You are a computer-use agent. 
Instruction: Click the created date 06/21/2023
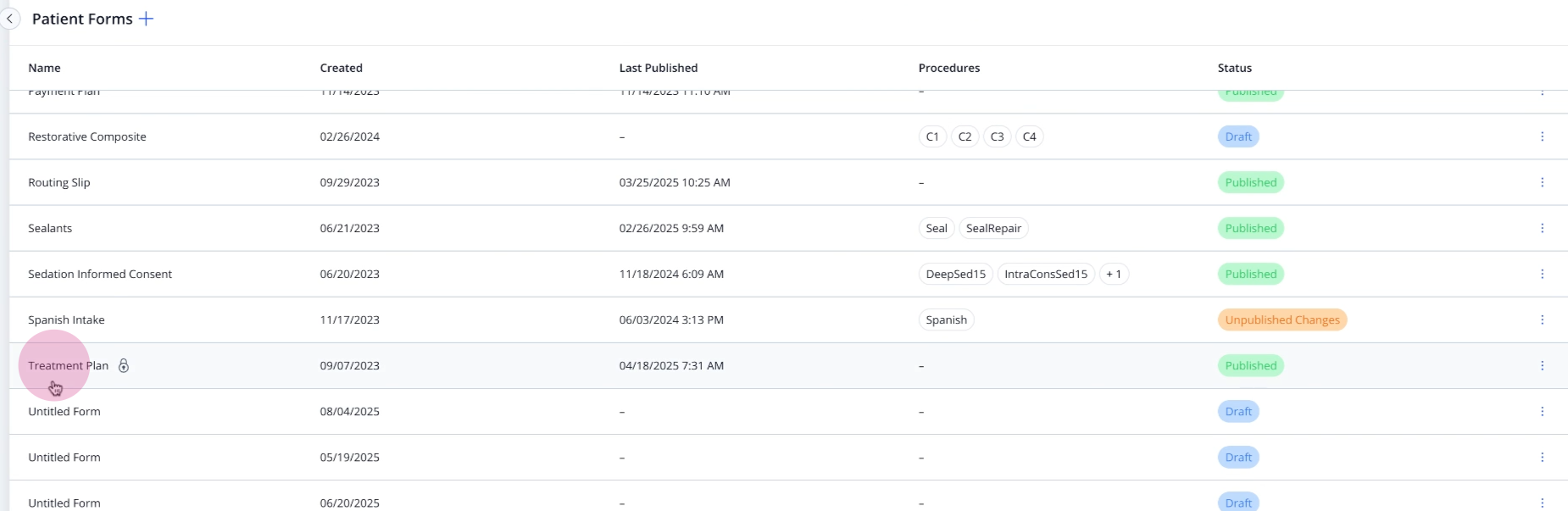tap(349, 228)
